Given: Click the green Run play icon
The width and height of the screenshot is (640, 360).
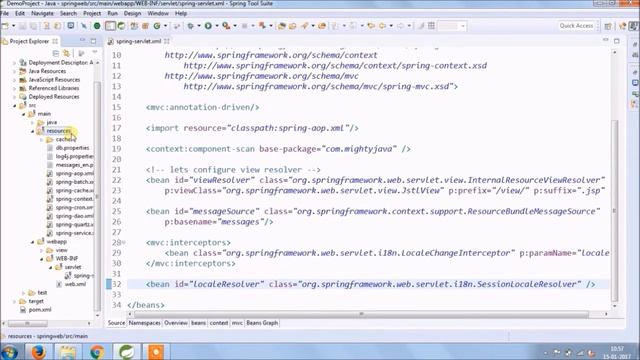Looking at the screenshot, I should 208,26.
